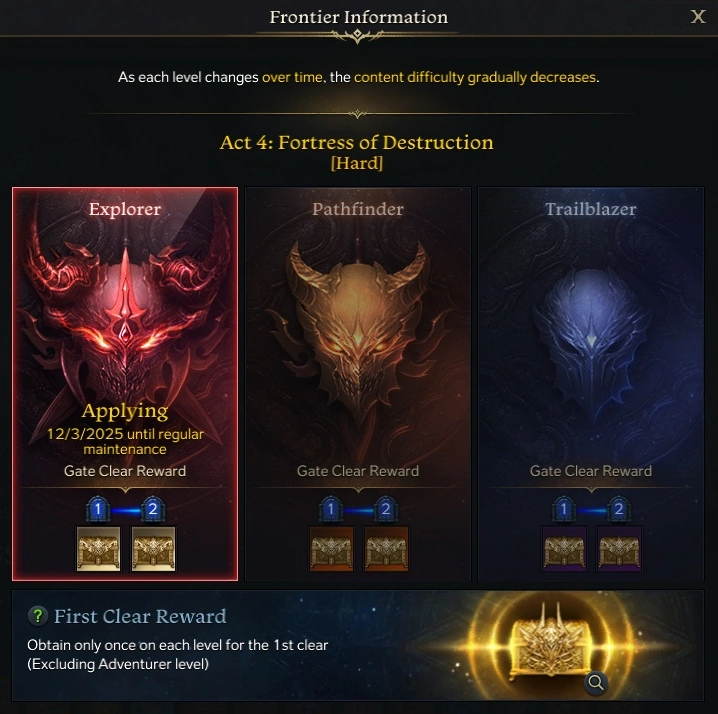Click the First Clear Reward heading
The width and height of the screenshot is (718, 714).
pos(140,616)
